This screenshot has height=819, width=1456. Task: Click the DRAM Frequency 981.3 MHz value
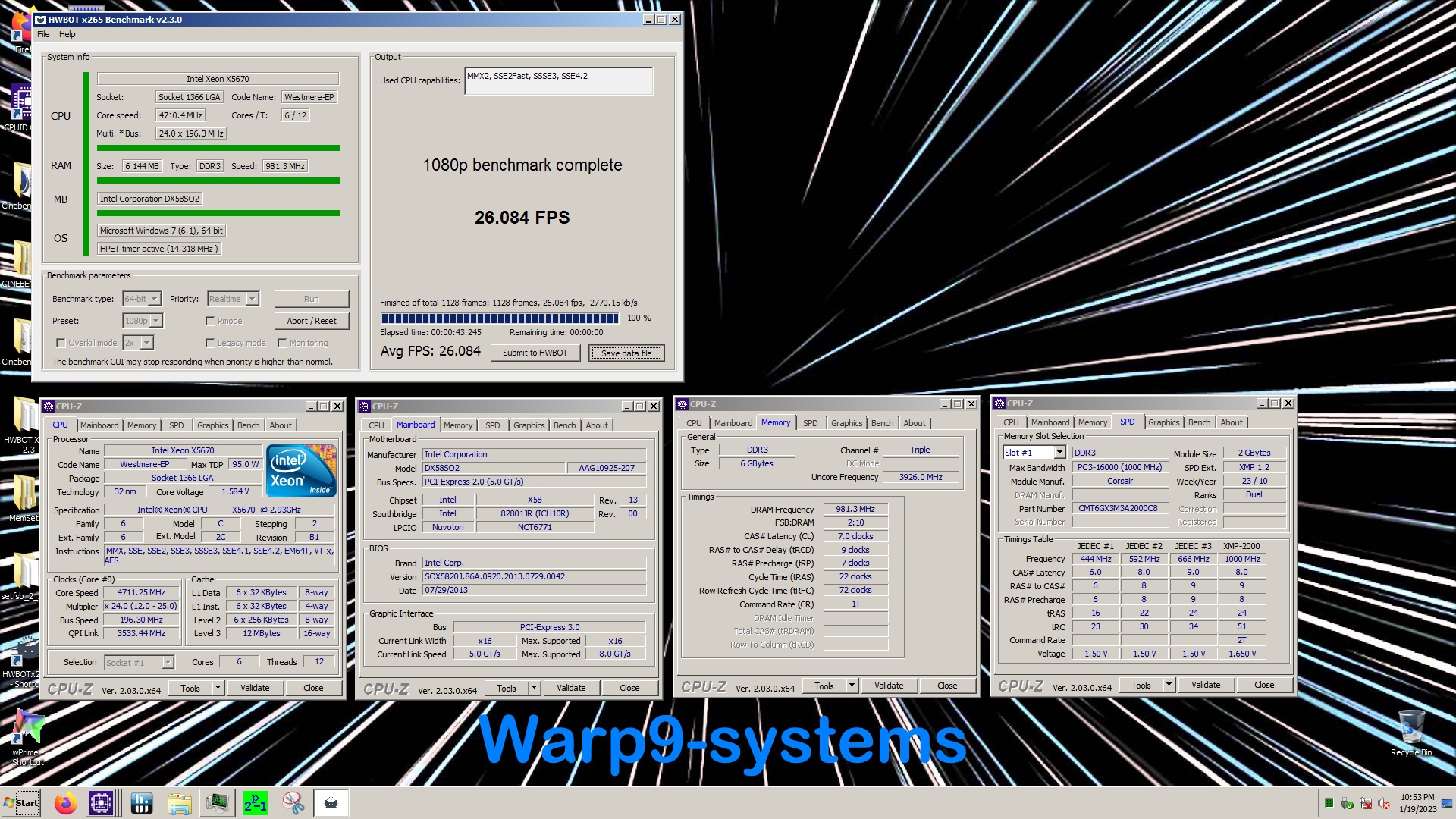[x=855, y=510]
